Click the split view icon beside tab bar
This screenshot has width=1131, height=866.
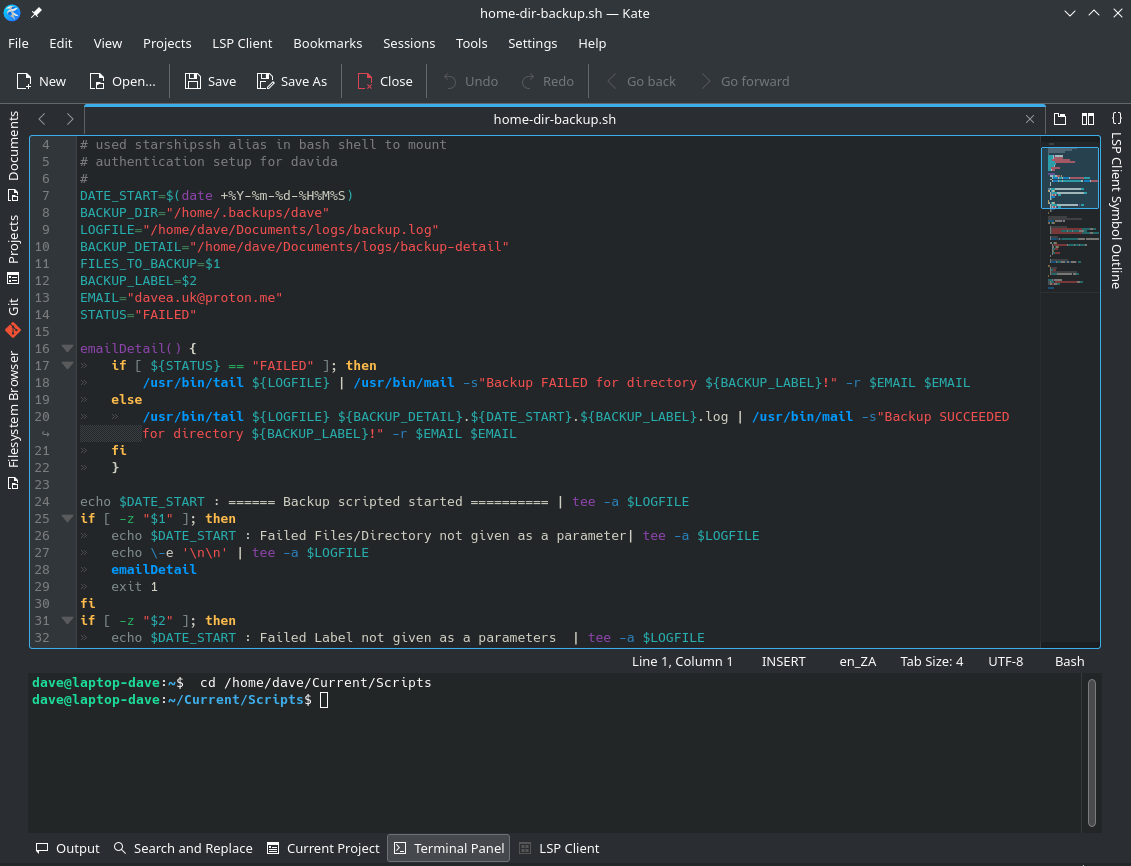coord(1088,119)
